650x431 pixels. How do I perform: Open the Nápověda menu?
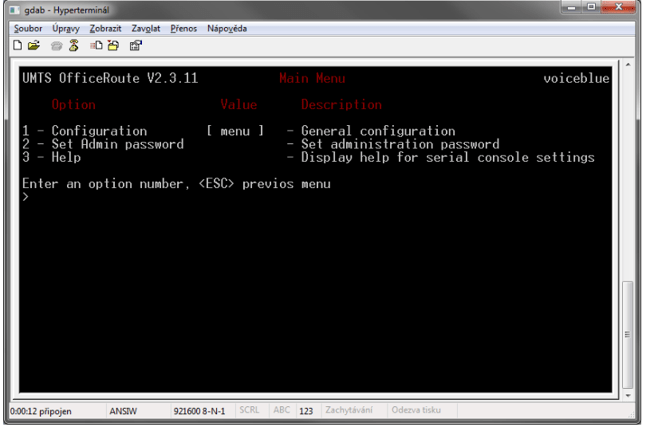coord(227,29)
